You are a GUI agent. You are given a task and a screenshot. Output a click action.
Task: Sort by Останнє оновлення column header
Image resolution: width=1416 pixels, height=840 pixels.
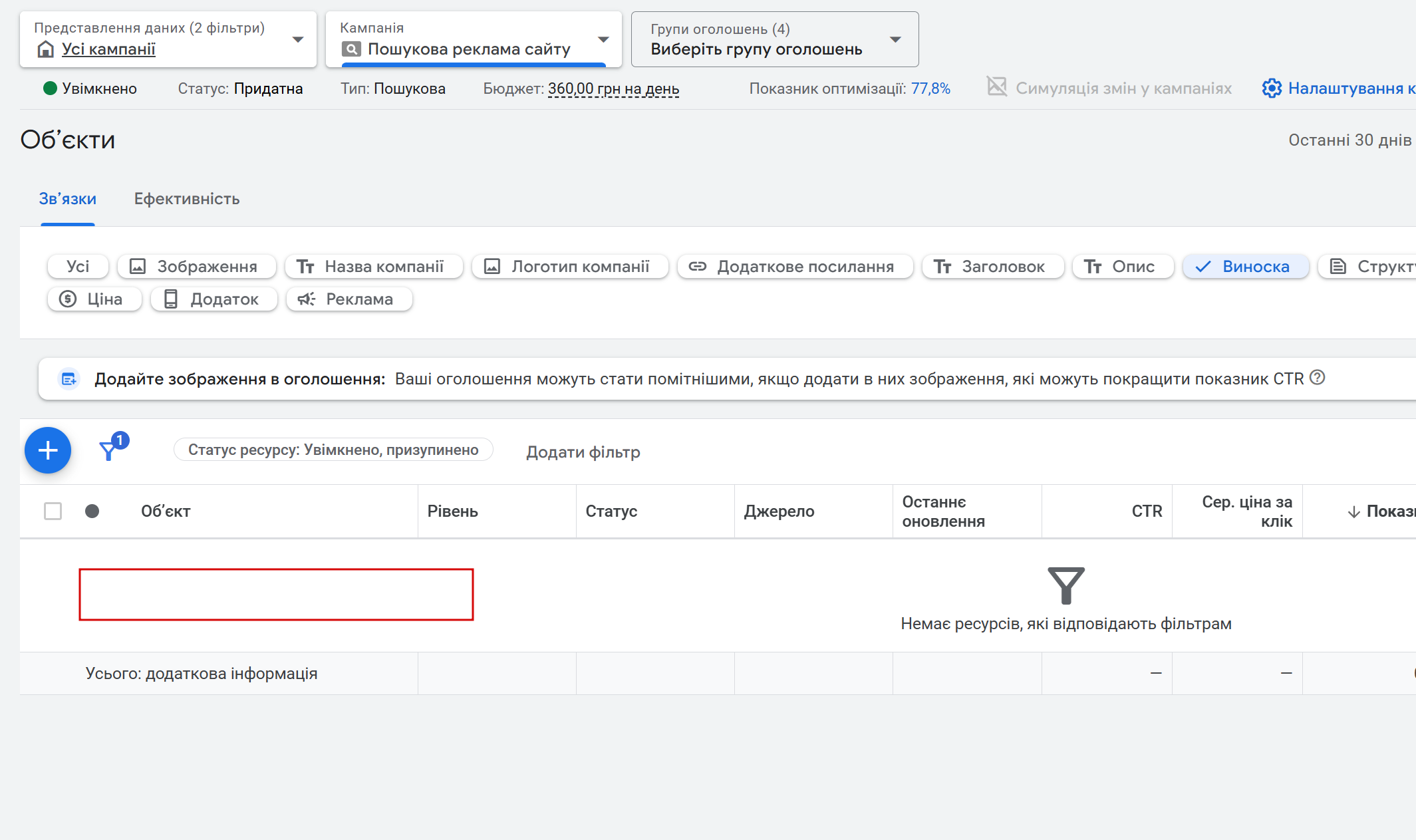943,511
